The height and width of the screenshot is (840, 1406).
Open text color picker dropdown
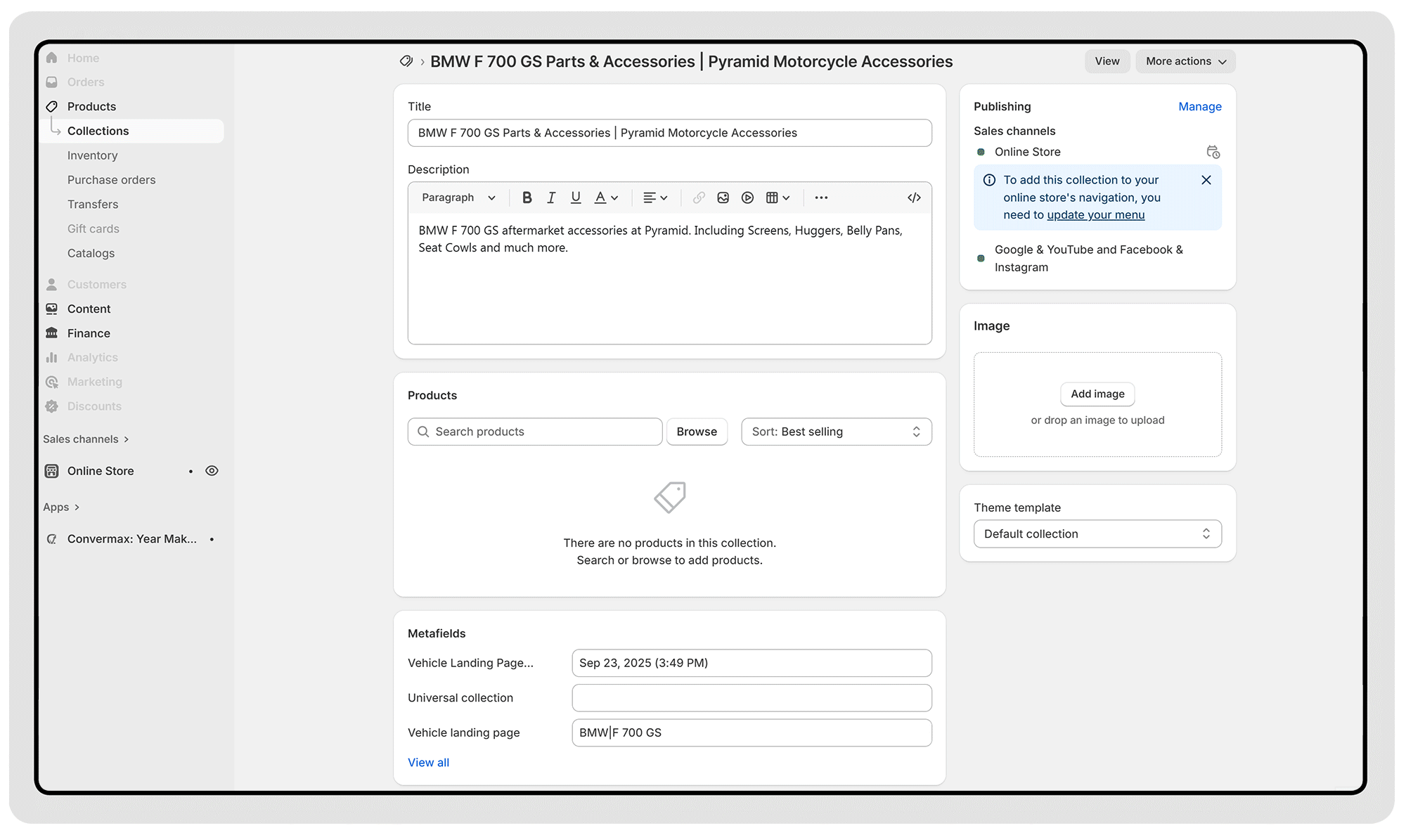click(606, 198)
